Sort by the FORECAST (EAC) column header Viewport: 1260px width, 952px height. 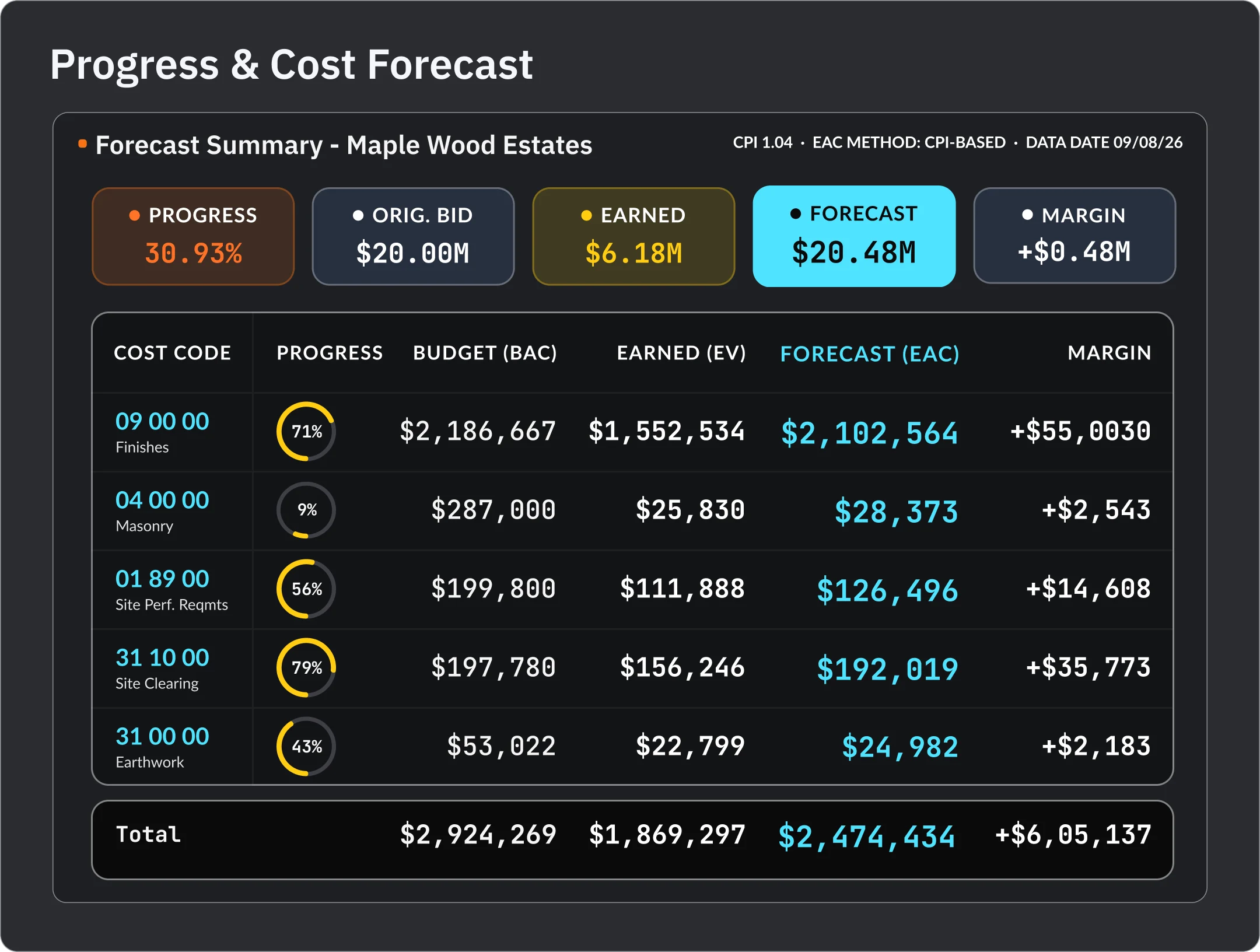870,354
